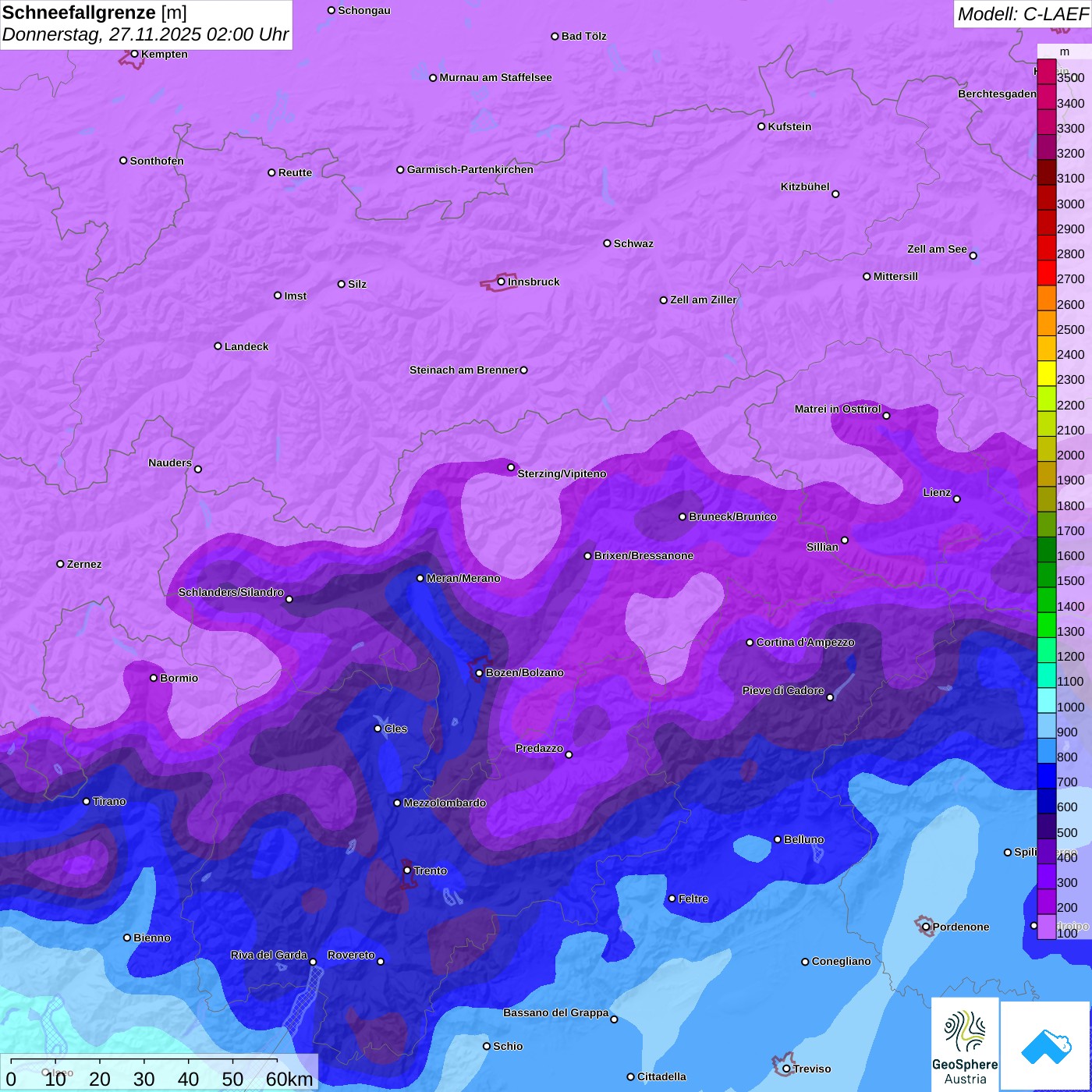1092x1092 pixels.
Task: Click the 3500 m legend color swatch
Action: pyautogui.click(x=1047, y=71)
